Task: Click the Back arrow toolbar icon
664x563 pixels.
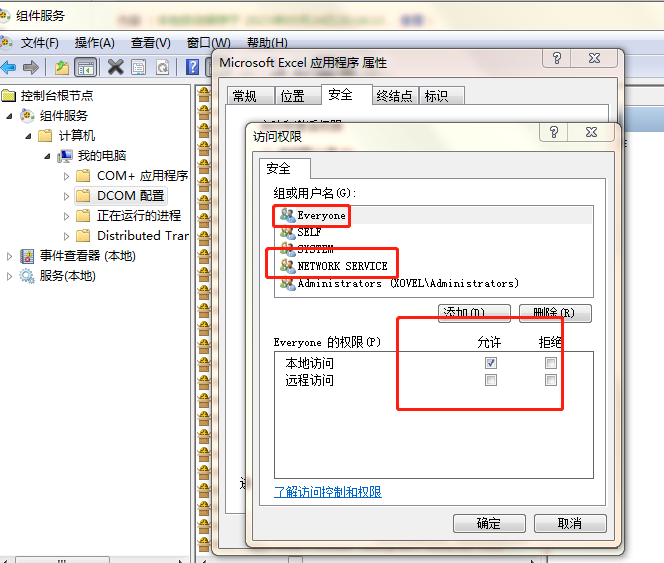Action: (x=8, y=67)
